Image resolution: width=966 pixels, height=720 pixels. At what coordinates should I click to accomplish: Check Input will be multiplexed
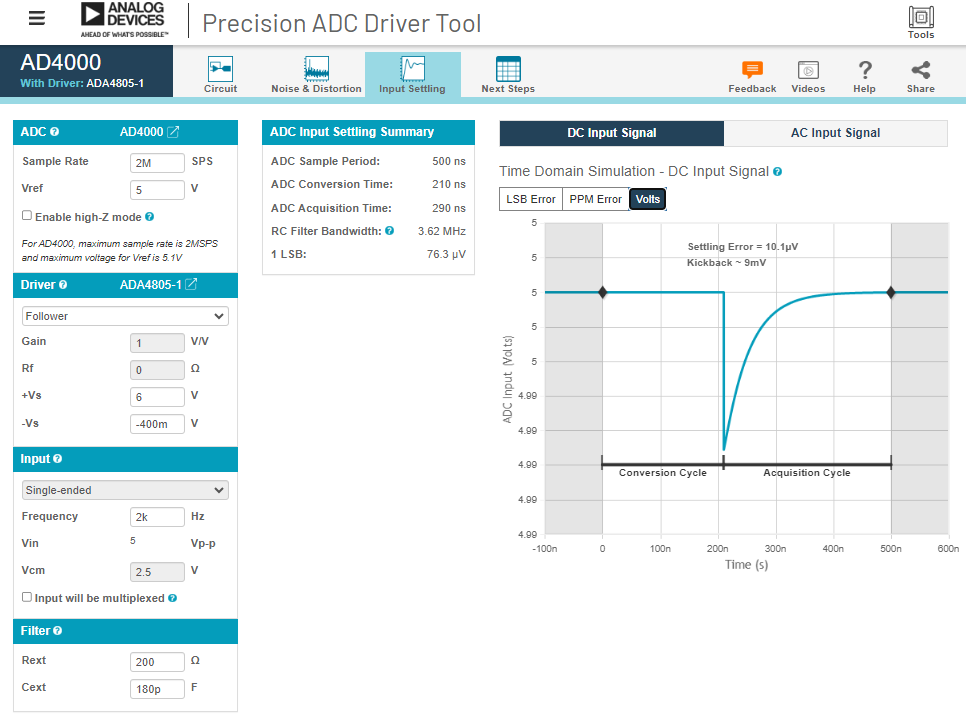click(x=27, y=597)
